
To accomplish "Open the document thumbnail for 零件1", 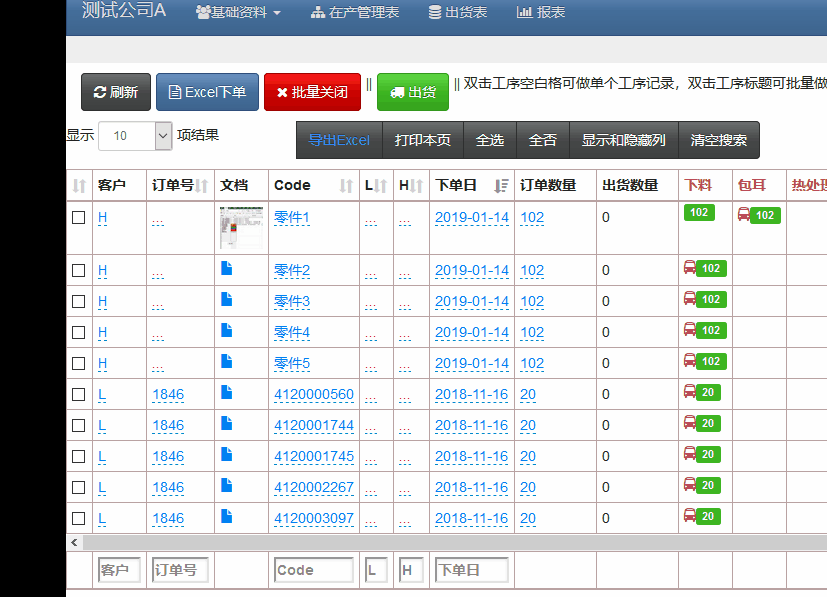I will (x=241, y=227).
